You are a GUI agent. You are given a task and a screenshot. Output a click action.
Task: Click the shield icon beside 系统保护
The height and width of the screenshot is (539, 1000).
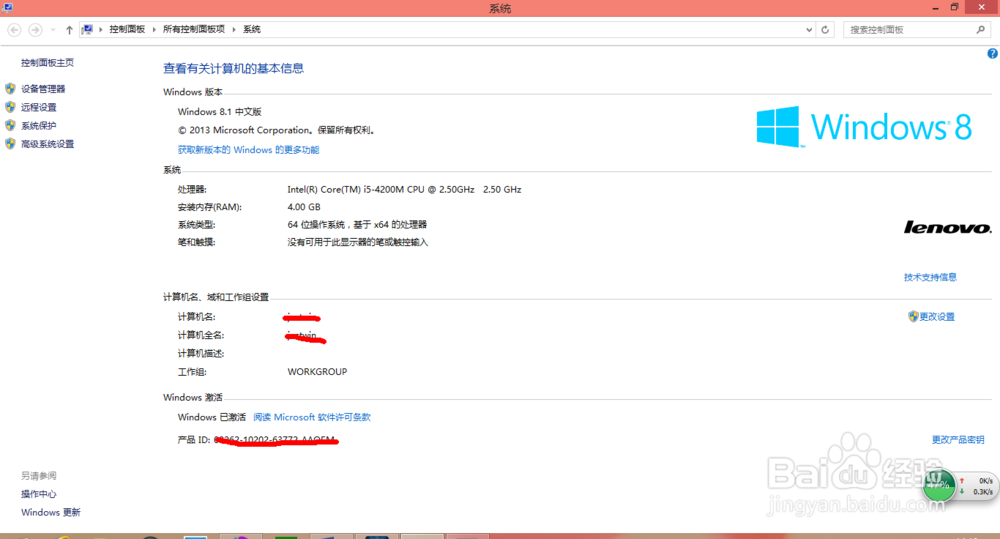click(x=10, y=126)
